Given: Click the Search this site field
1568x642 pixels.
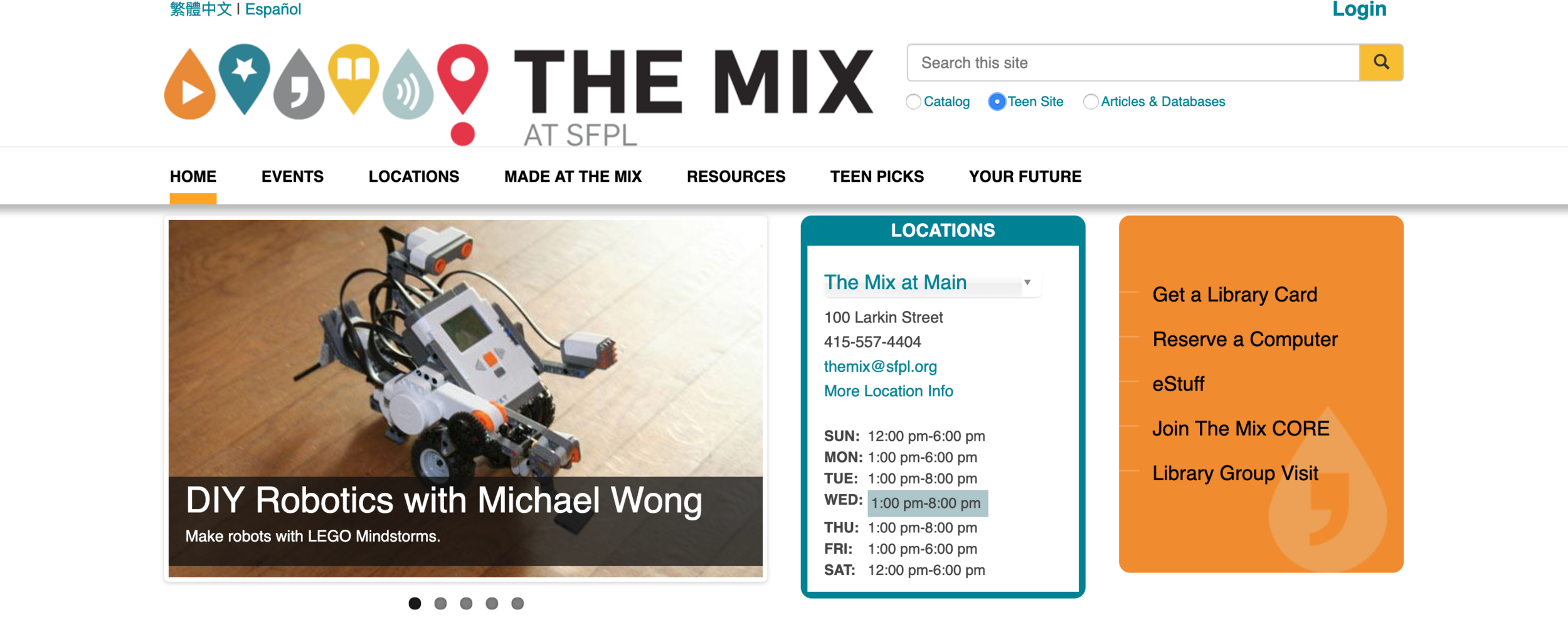Looking at the screenshot, I should tap(1133, 62).
